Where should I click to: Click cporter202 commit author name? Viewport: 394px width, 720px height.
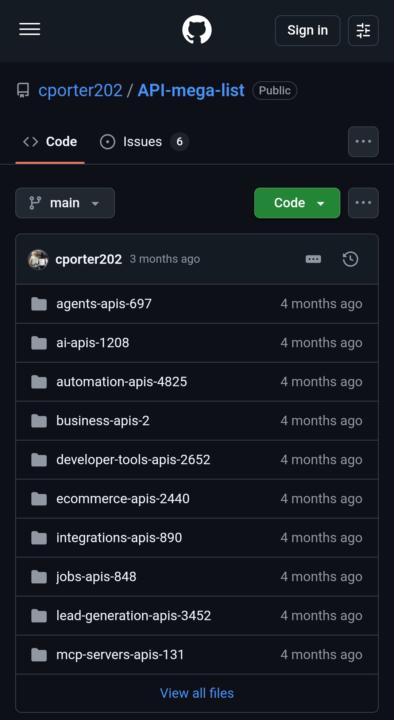(89, 259)
